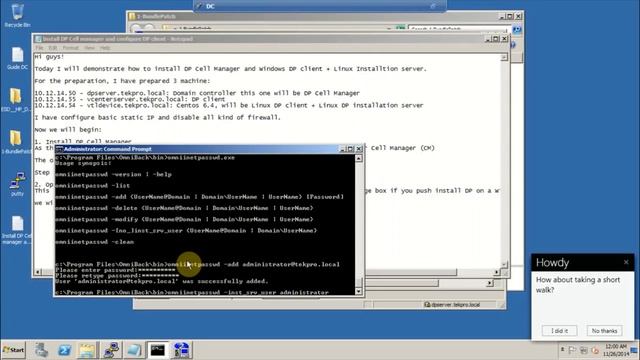The image size is (640, 360).
Task: Click the search go icon in Explorer window
Action: (x=516, y=29)
